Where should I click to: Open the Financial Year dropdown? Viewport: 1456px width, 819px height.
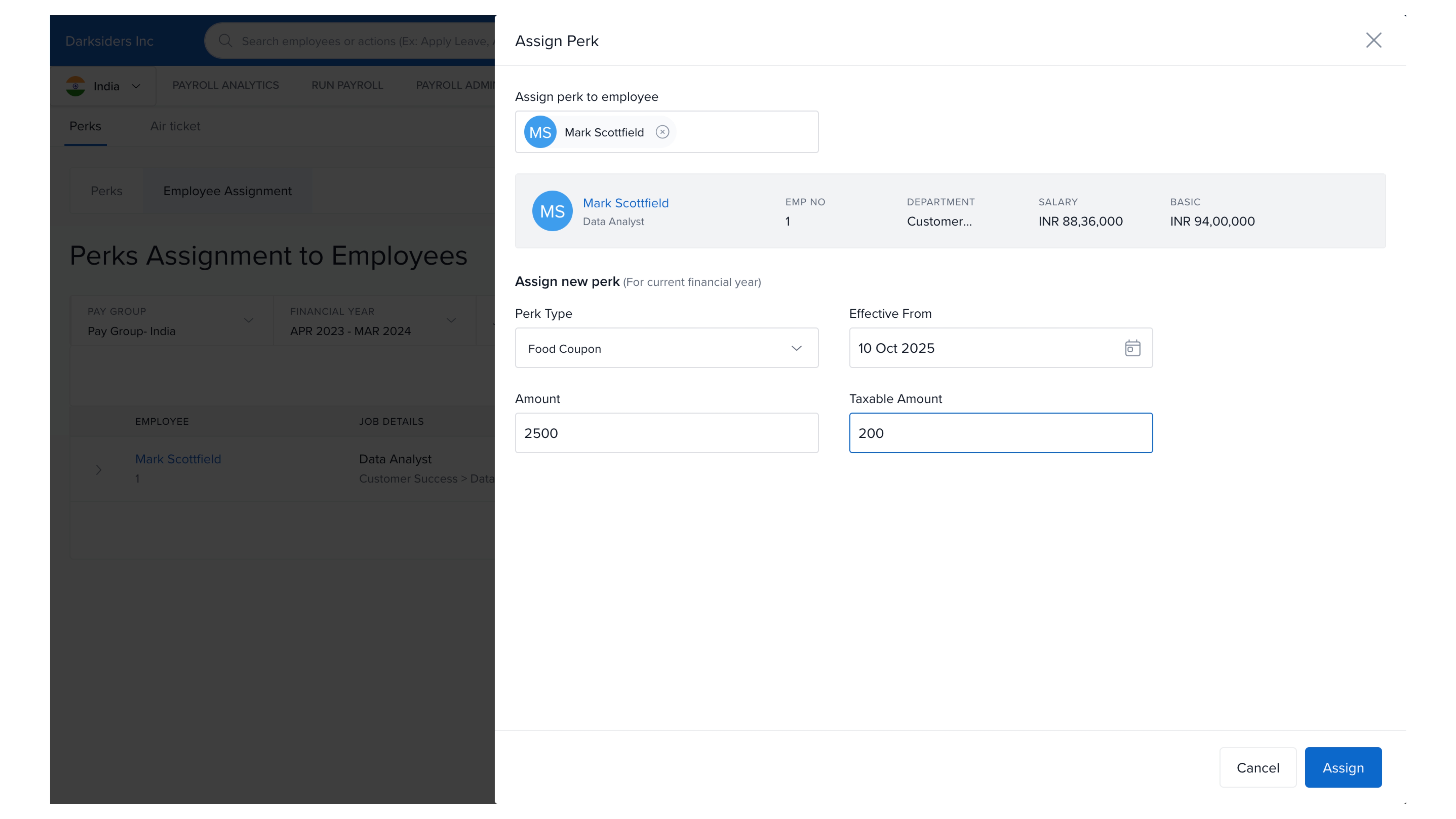(451, 321)
